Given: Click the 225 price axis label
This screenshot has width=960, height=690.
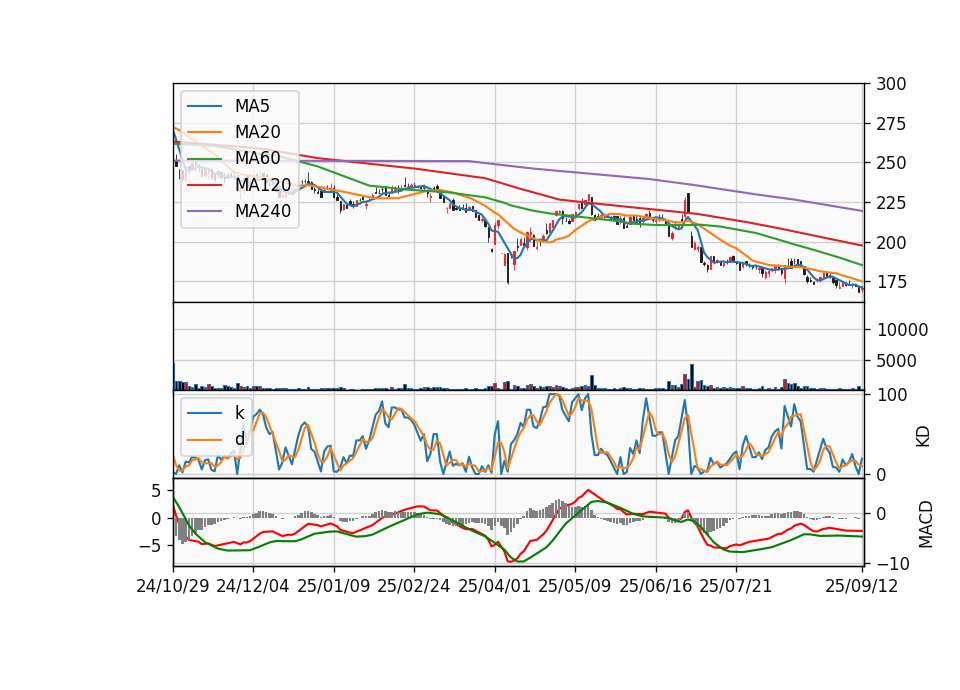Looking at the screenshot, I should click(x=891, y=203).
